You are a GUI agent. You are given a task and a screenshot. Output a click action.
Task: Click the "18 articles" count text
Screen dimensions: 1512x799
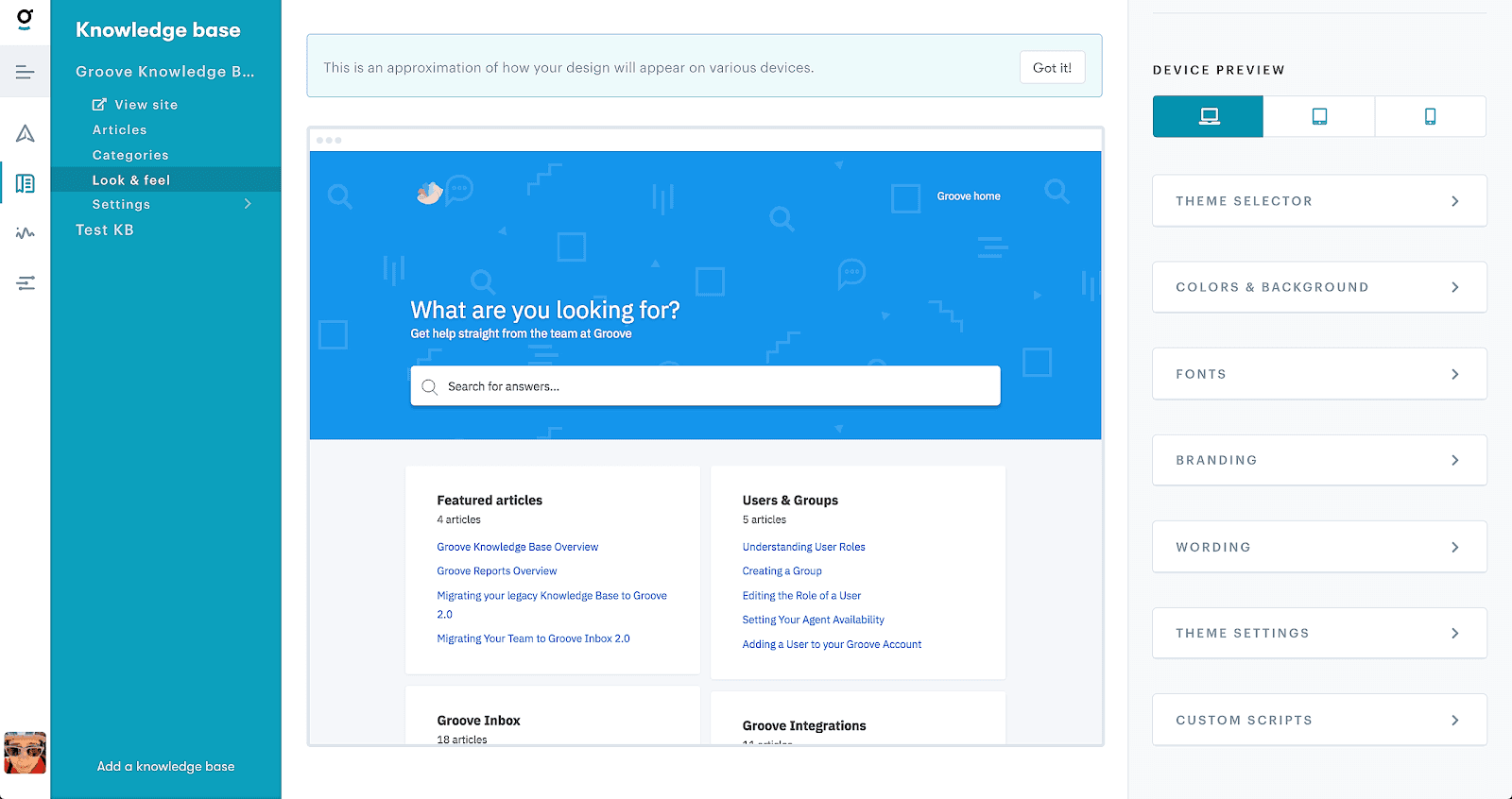462,739
